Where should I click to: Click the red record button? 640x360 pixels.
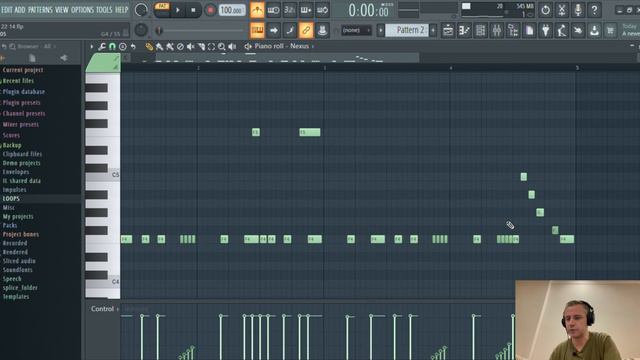click(210, 10)
